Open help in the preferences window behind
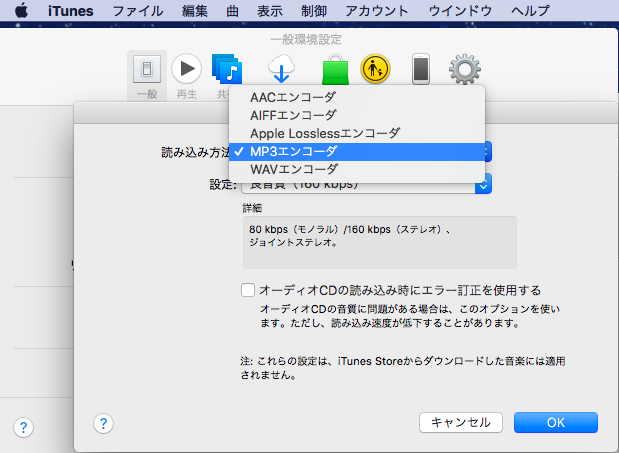 point(23,427)
